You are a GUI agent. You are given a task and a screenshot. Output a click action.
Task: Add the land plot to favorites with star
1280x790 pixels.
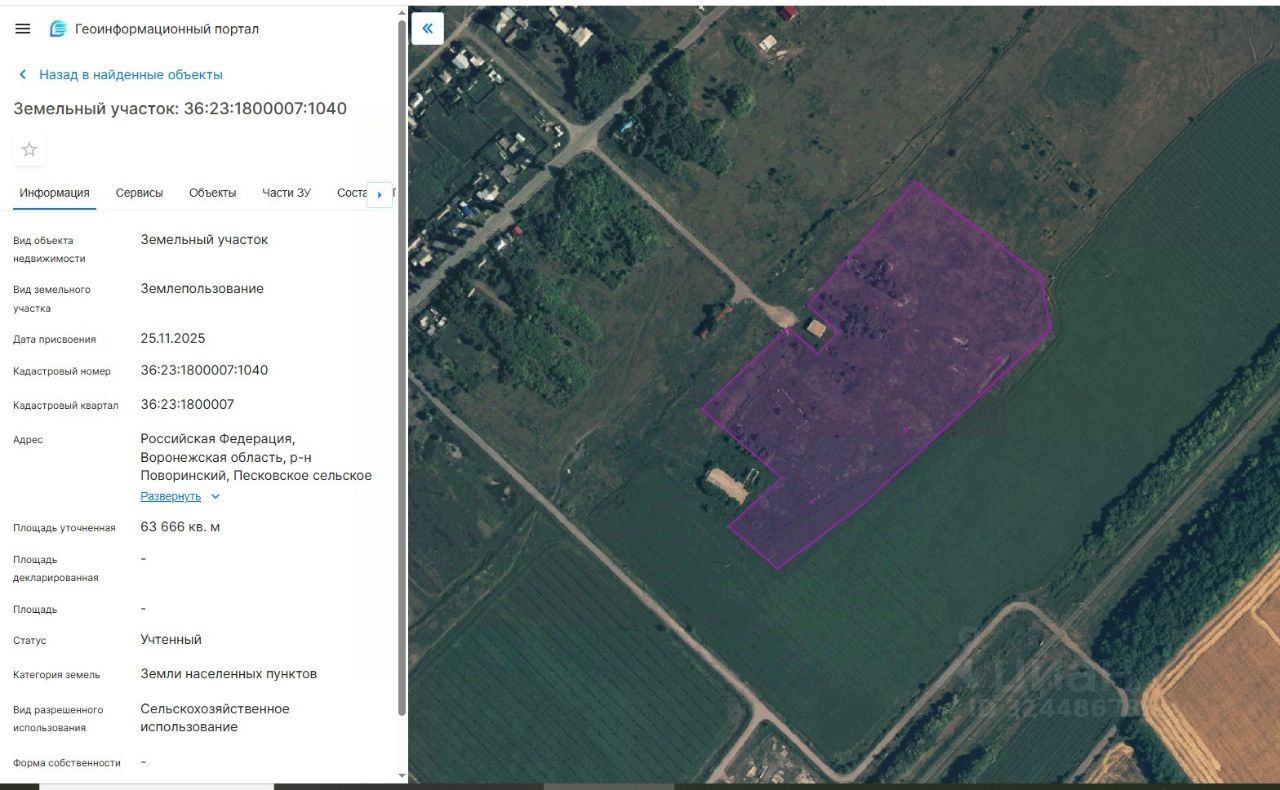coord(29,150)
